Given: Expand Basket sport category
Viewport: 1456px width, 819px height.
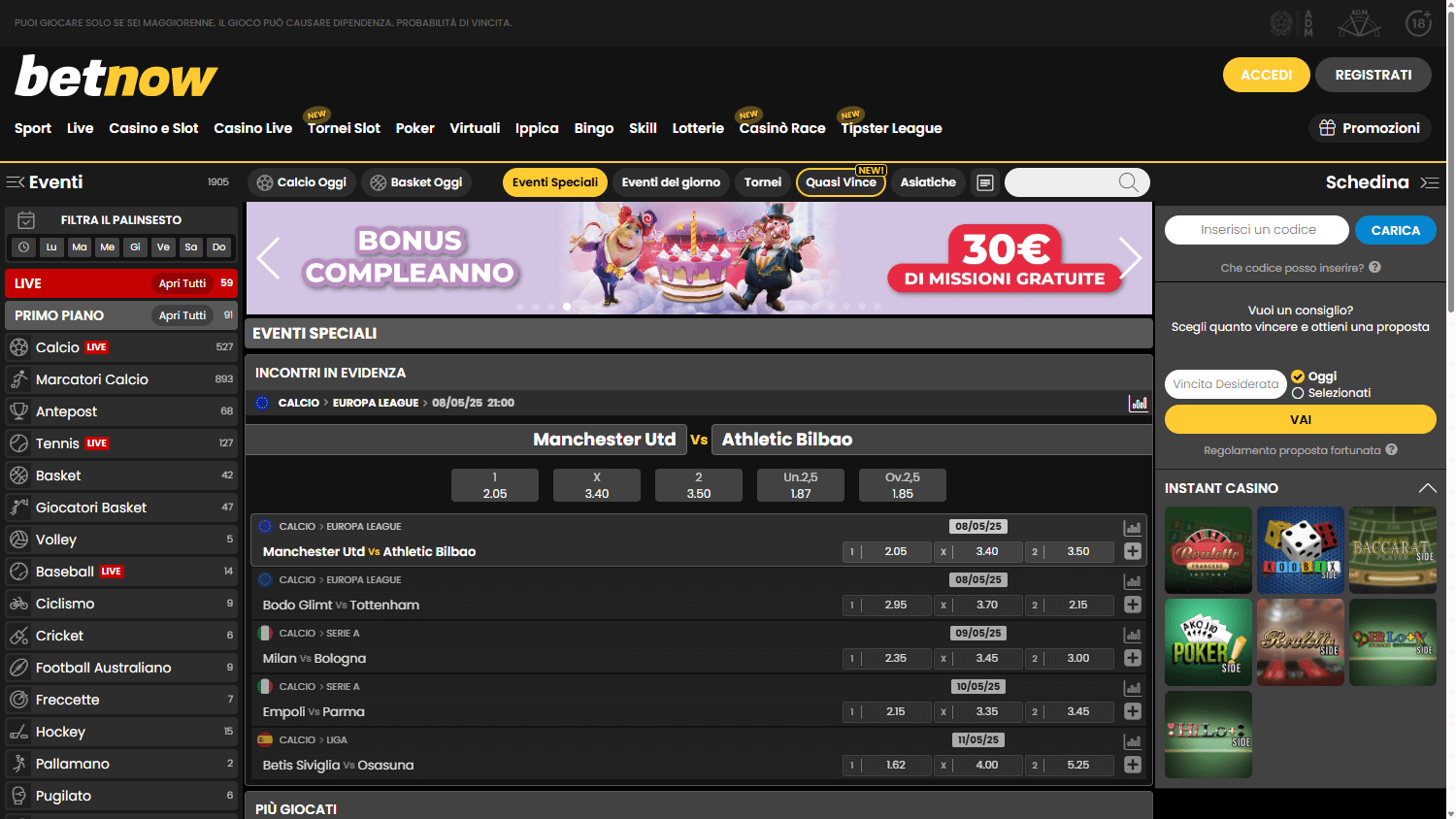Looking at the screenshot, I should [121, 475].
